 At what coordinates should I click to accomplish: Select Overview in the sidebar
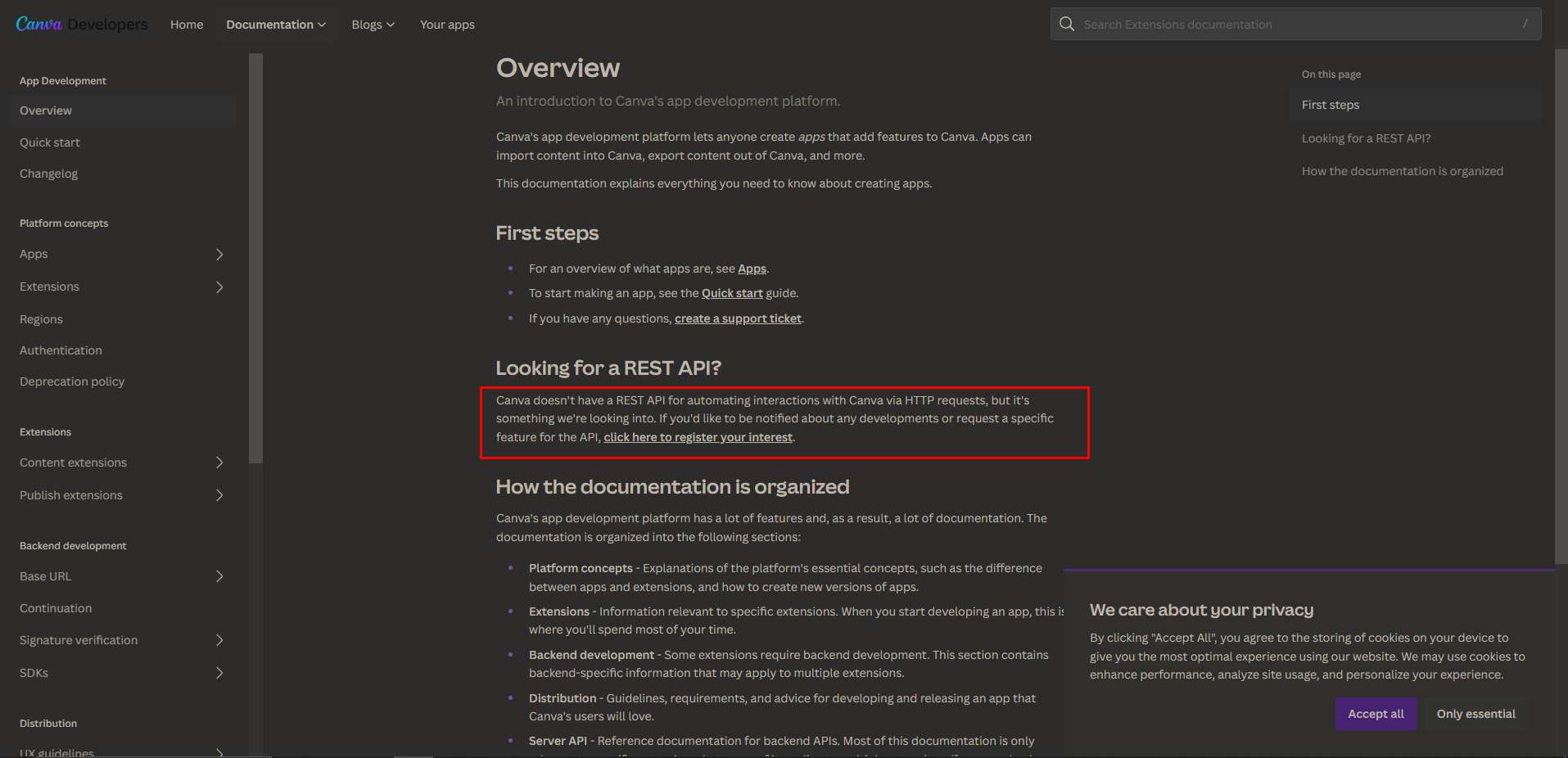pyautogui.click(x=123, y=111)
